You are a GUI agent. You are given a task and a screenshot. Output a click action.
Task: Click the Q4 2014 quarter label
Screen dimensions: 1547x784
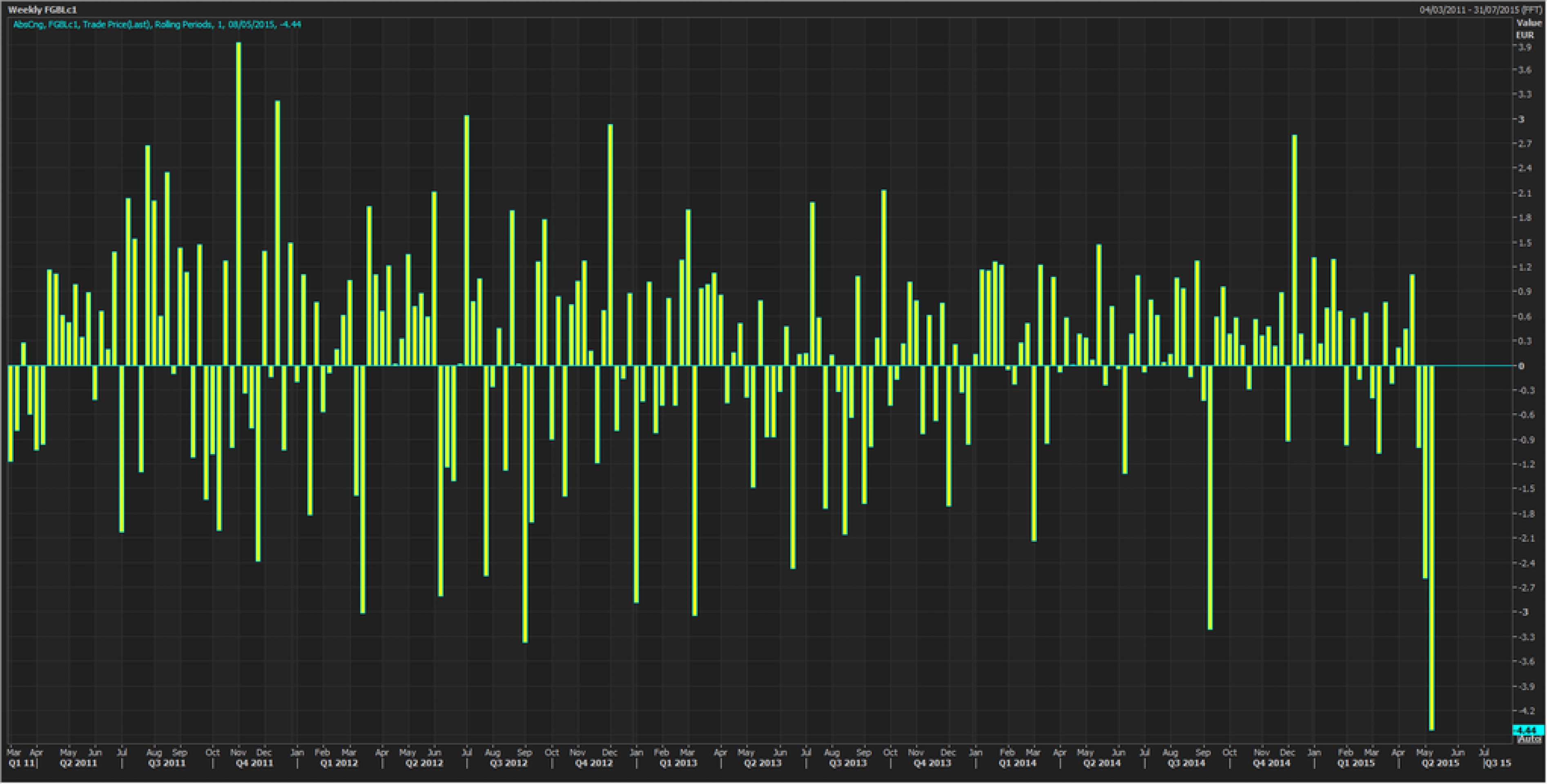pos(1271,763)
